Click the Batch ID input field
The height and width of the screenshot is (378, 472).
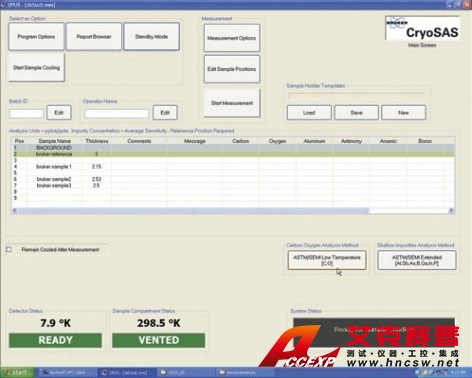pos(27,114)
